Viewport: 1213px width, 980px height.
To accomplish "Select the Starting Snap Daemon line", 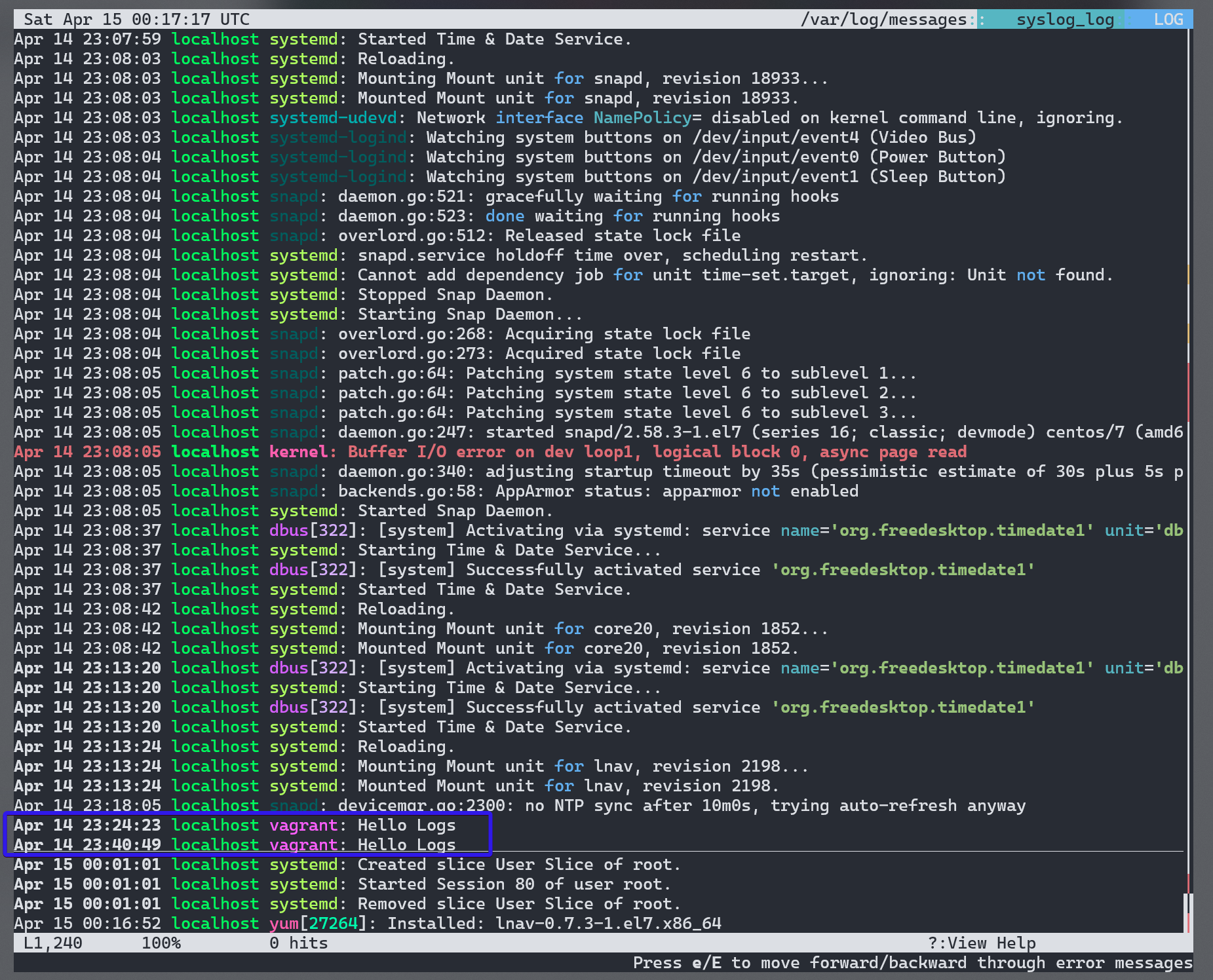I will tap(299, 314).
